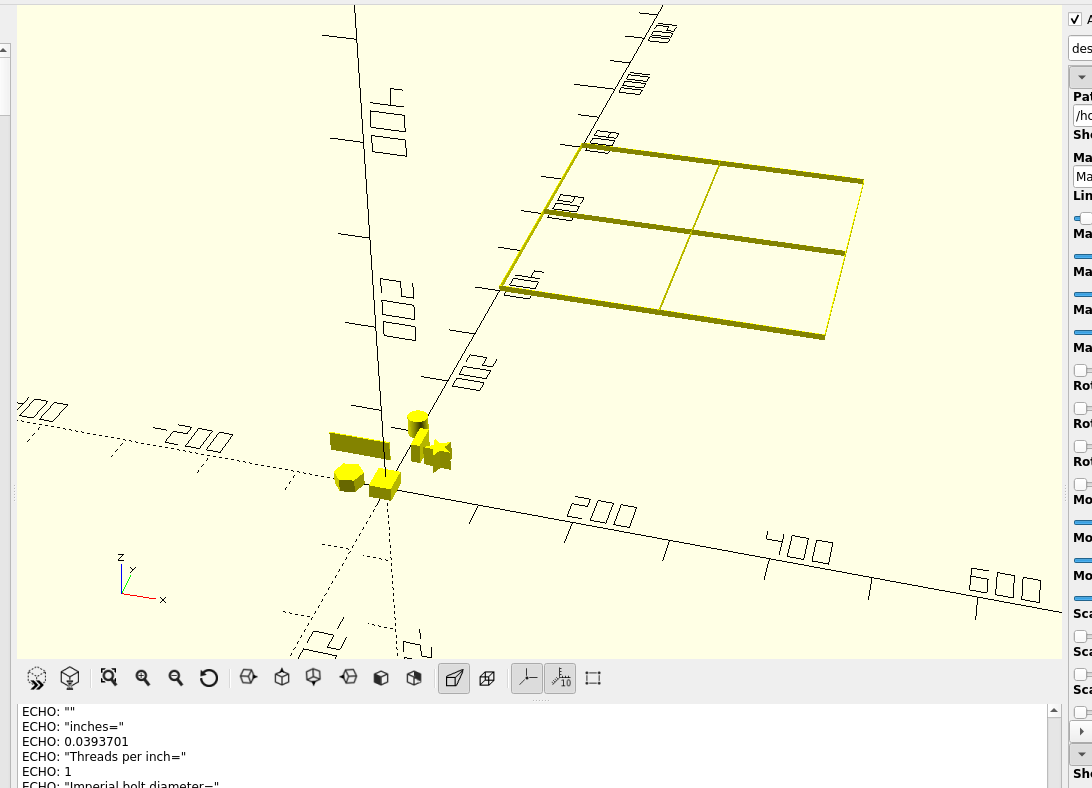Screen dimensions: 1092x788
Task: Toggle the Show Axes button
Action: (x=527, y=678)
